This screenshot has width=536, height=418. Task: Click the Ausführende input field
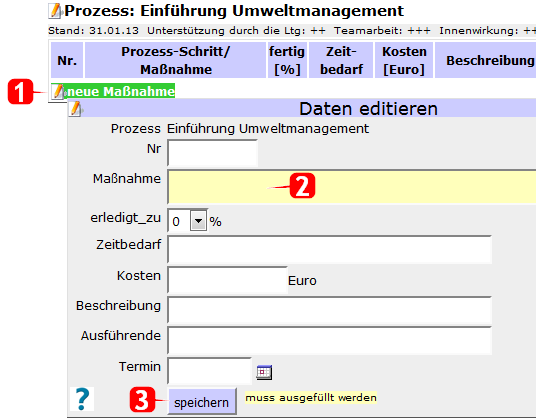pyautogui.click(x=330, y=340)
